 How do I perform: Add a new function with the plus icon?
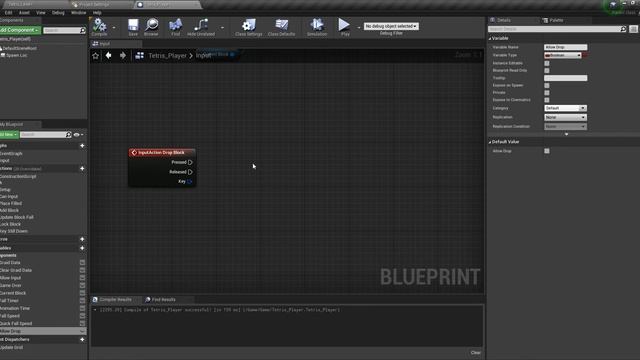[82, 169]
